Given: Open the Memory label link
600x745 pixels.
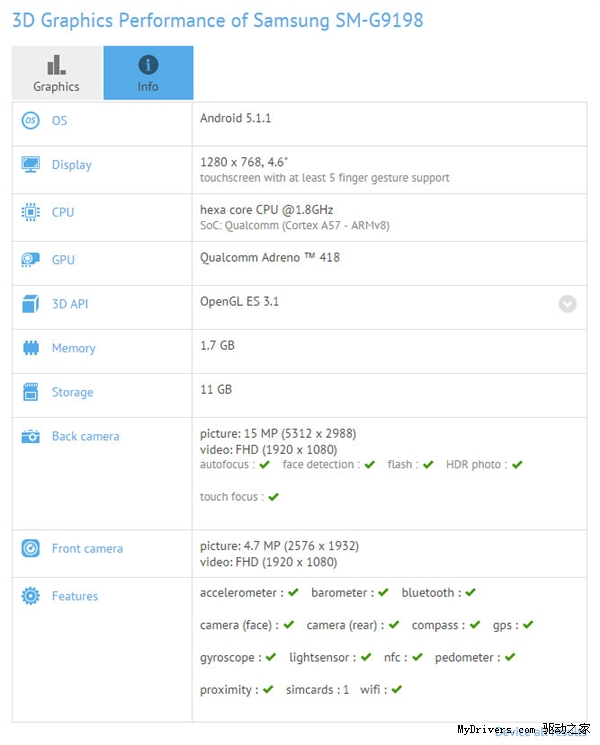Looking at the screenshot, I should pyautogui.click(x=74, y=348).
